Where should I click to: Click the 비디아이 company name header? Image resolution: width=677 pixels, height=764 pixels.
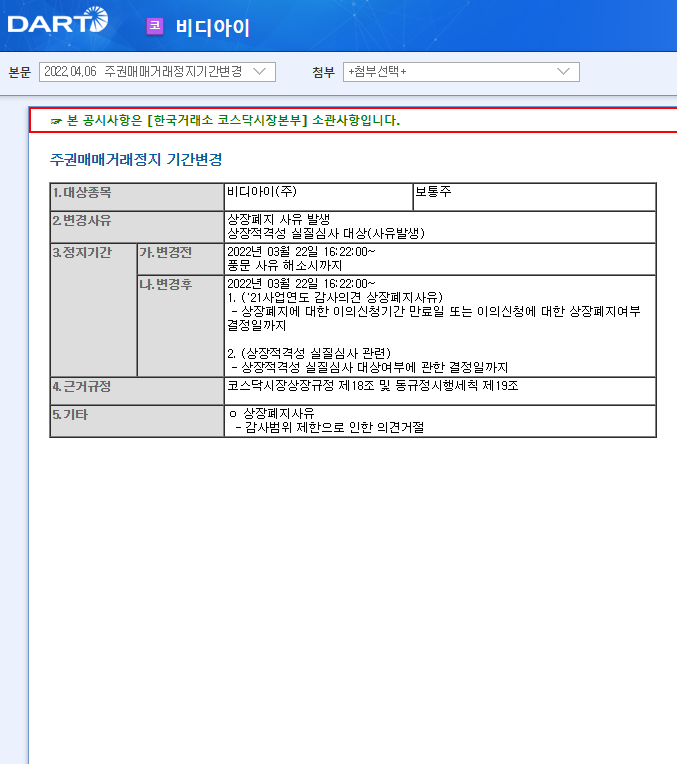tap(213, 27)
